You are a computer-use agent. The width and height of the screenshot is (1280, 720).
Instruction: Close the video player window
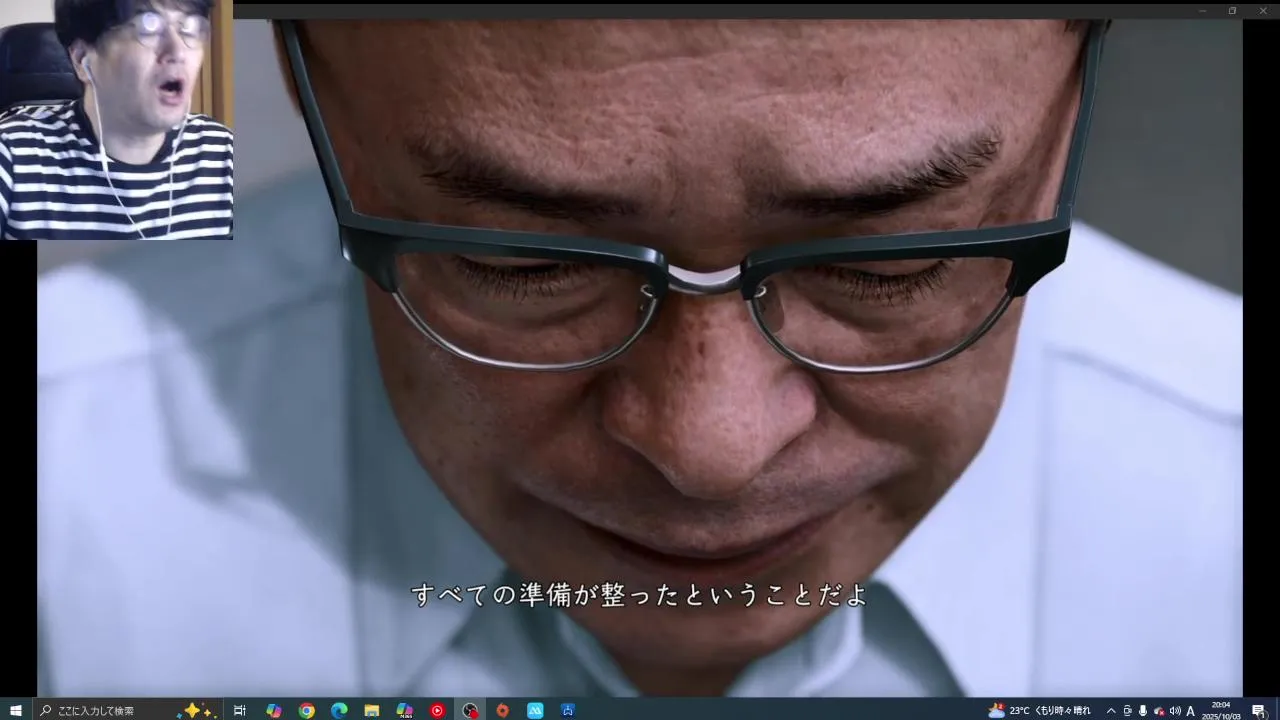(1263, 11)
